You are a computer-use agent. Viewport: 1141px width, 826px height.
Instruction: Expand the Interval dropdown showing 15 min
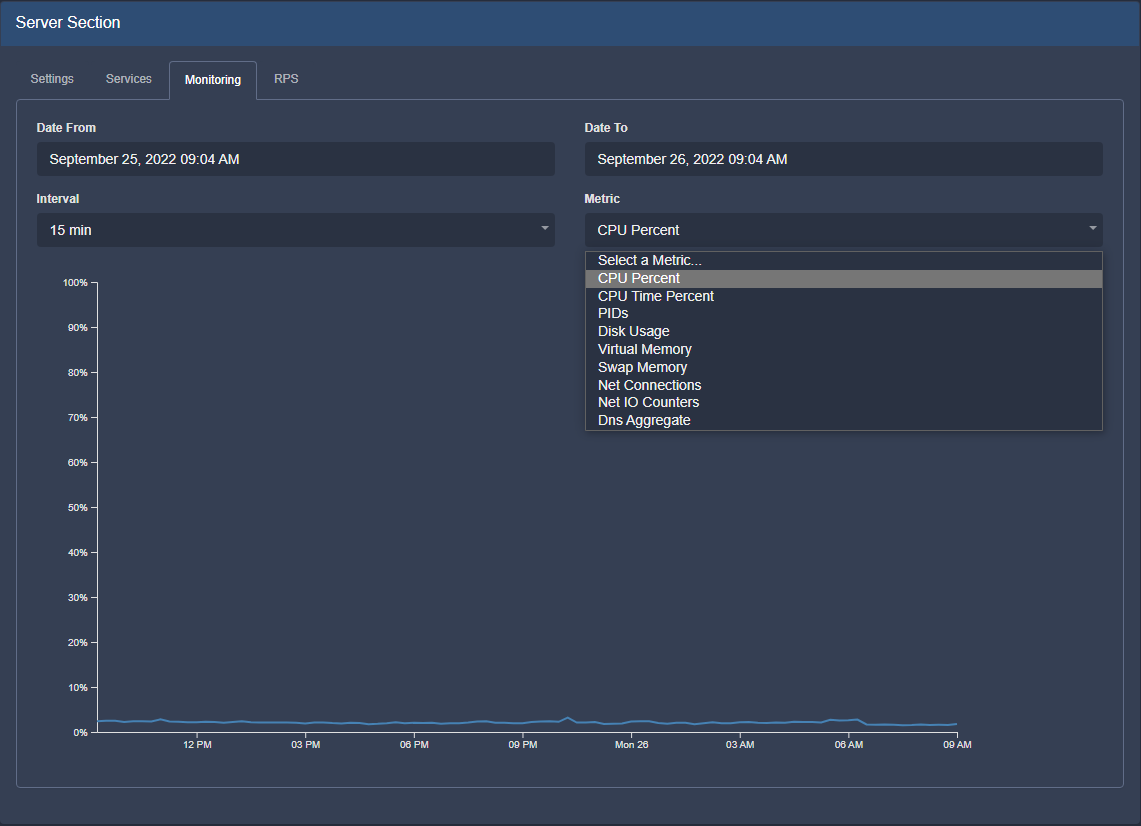click(295, 230)
